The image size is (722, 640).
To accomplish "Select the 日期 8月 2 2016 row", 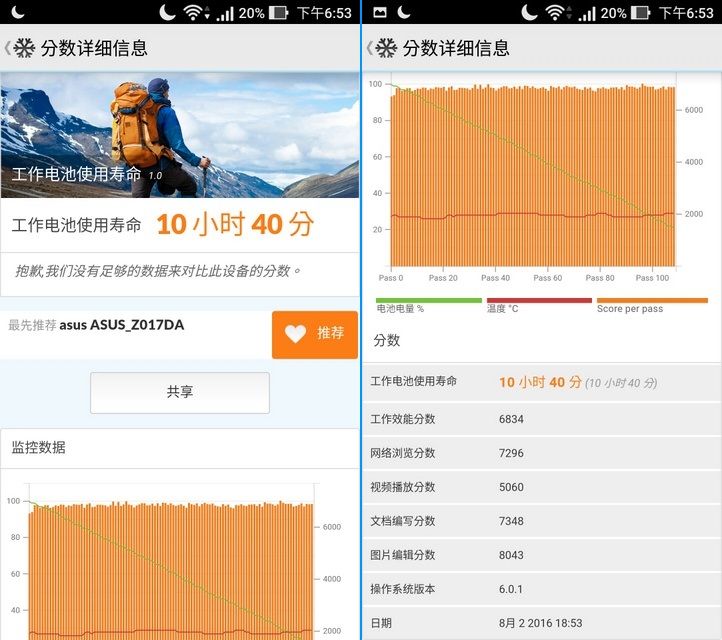I will [x=542, y=623].
